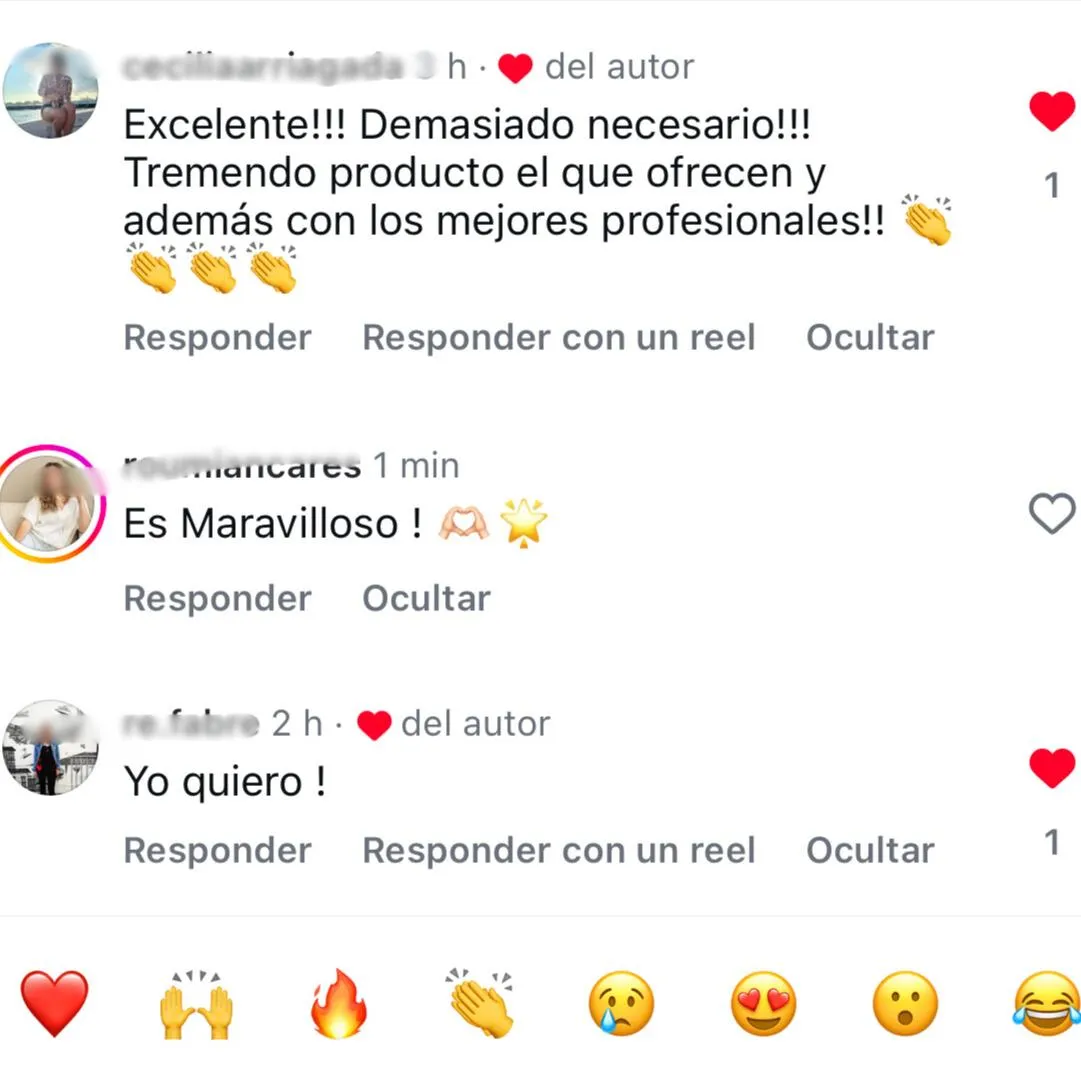Respond with a reel to "Excelente" comment
Screen dimensions: 1081x1081
tap(558, 337)
